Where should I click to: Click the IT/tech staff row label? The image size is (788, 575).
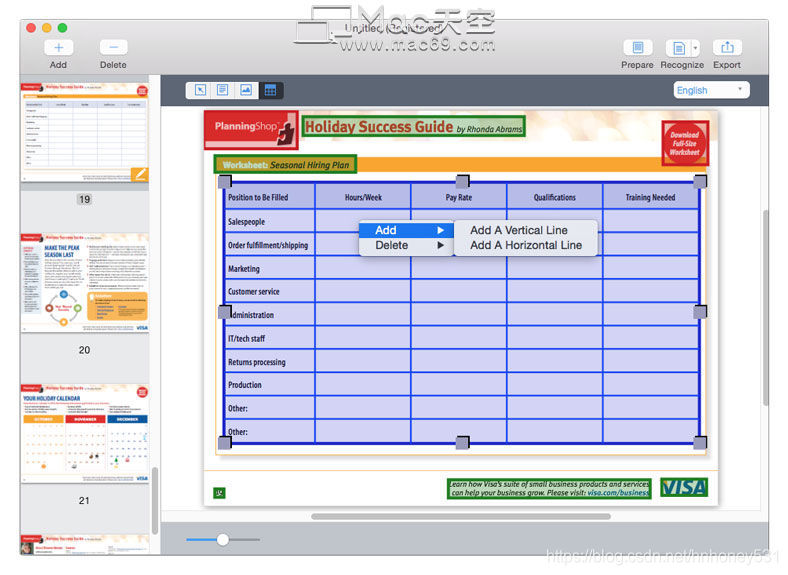pos(246,339)
